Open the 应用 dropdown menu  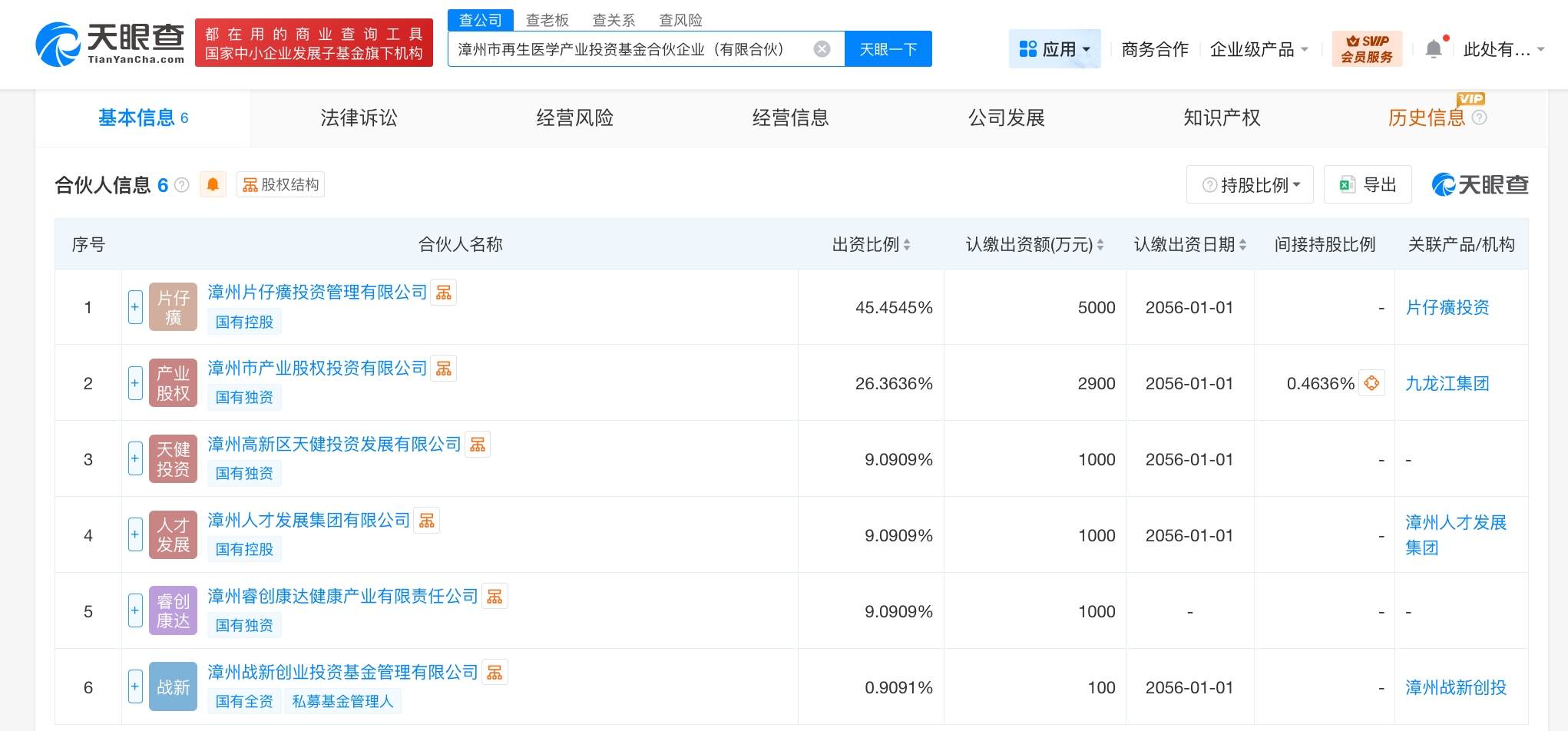point(1054,49)
